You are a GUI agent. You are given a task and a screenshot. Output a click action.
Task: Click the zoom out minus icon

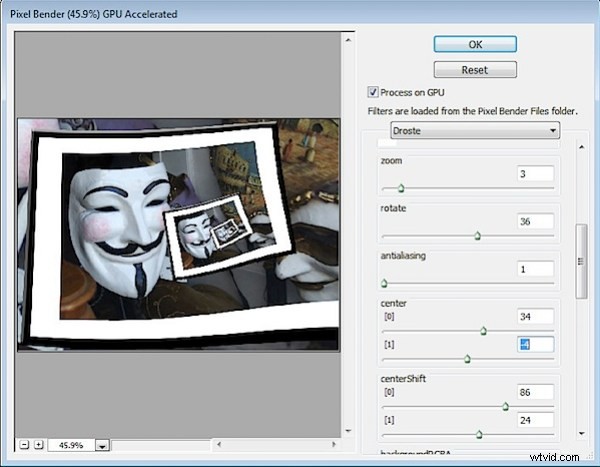pyautogui.click(x=24, y=444)
